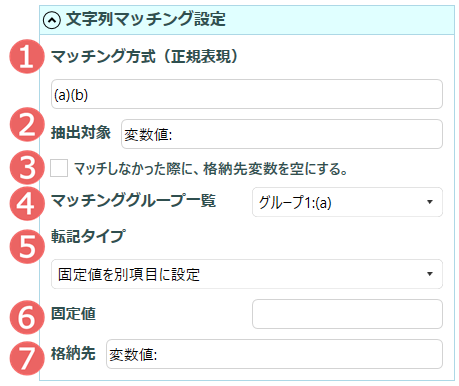Click the red number 4 marker

(x=27, y=203)
